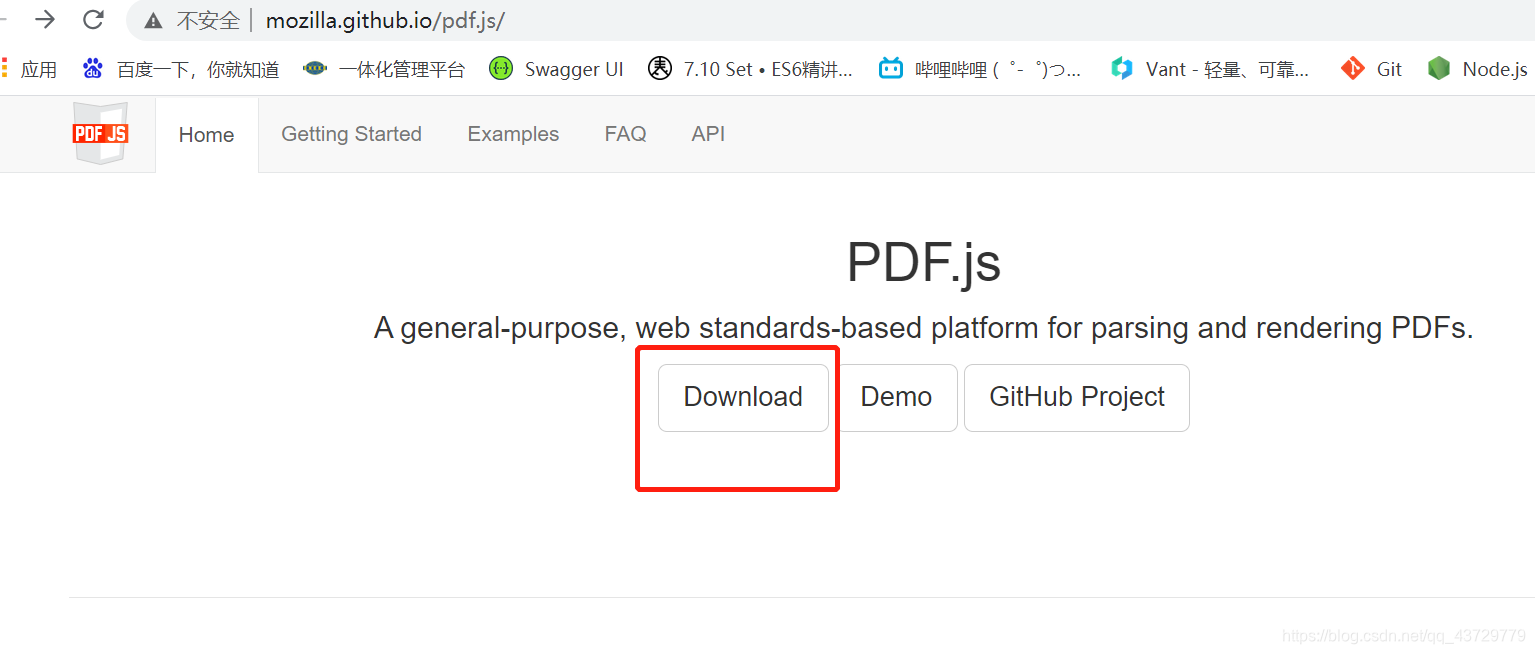
Task: Click the bilibili TV icon bookmark
Action: tap(890, 69)
